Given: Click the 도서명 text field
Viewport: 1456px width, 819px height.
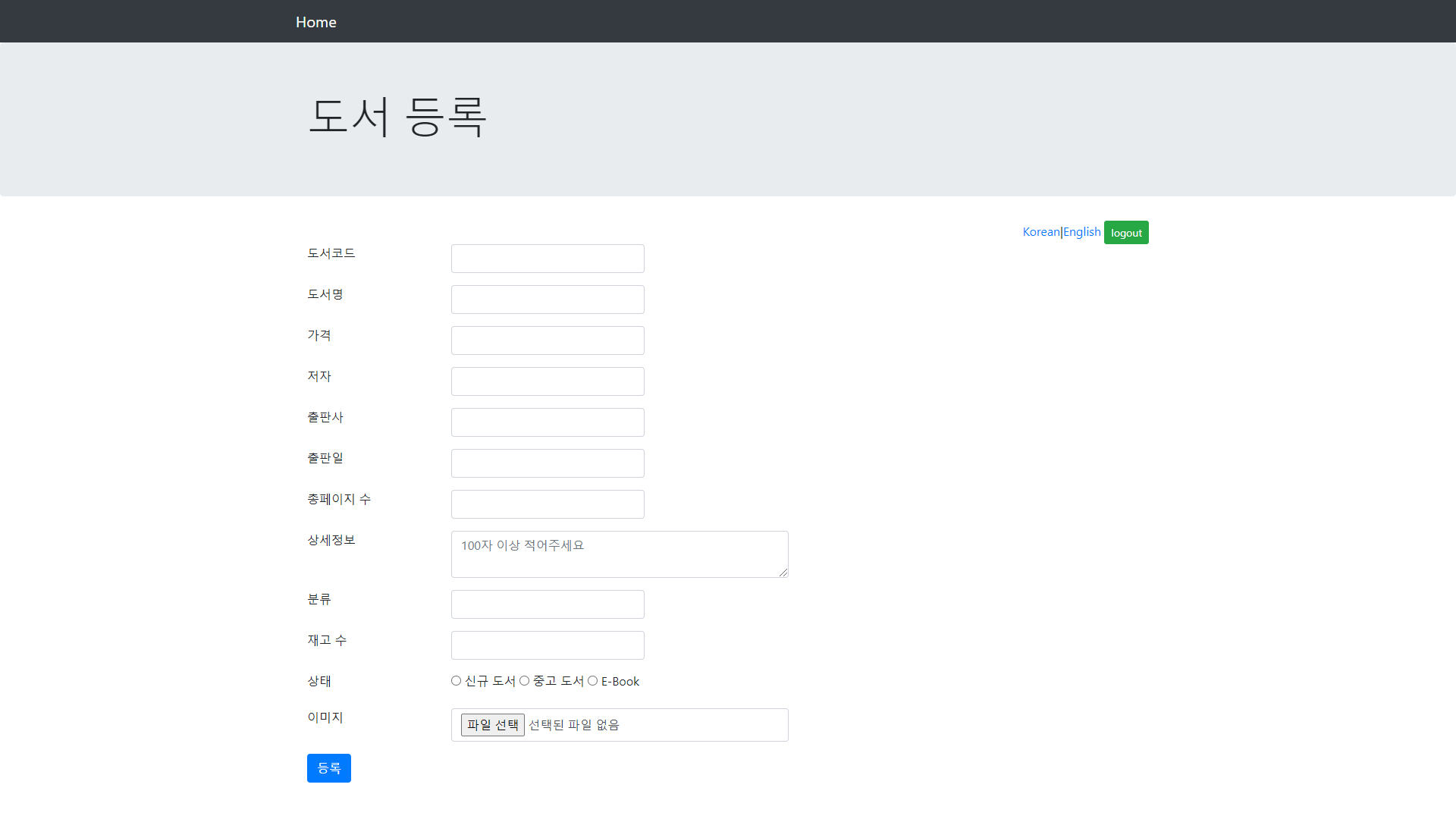Looking at the screenshot, I should (547, 300).
